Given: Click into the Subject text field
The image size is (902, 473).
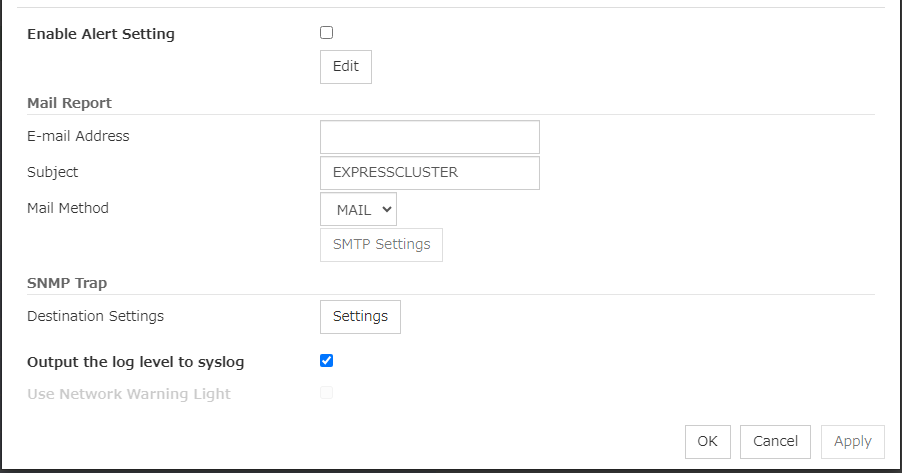Looking at the screenshot, I should (429, 172).
